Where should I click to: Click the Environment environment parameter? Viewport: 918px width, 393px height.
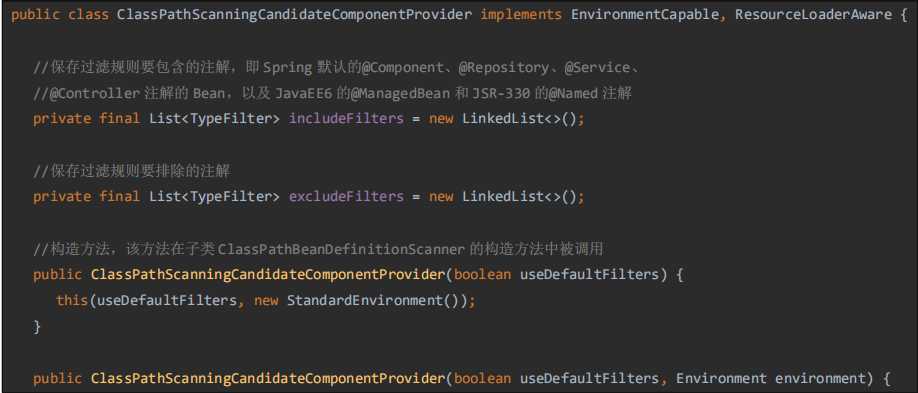(775, 378)
